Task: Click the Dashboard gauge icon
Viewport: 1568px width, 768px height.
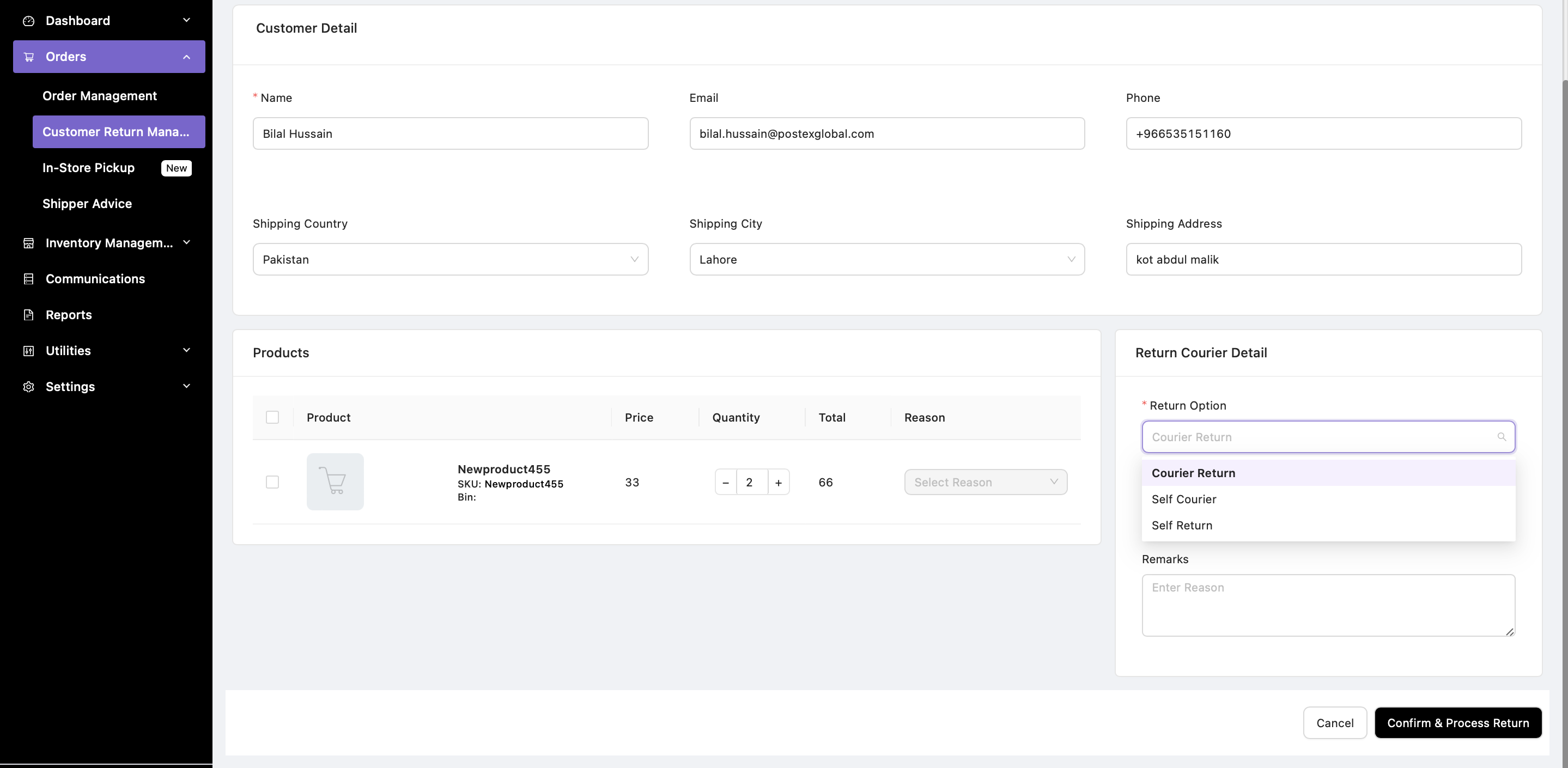Action: tap(29, 21)
